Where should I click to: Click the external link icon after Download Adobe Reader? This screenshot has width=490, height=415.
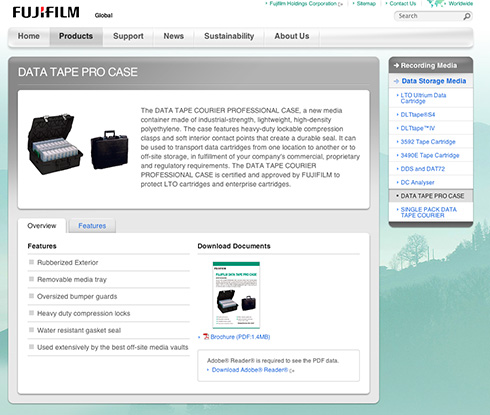[292, 371]
